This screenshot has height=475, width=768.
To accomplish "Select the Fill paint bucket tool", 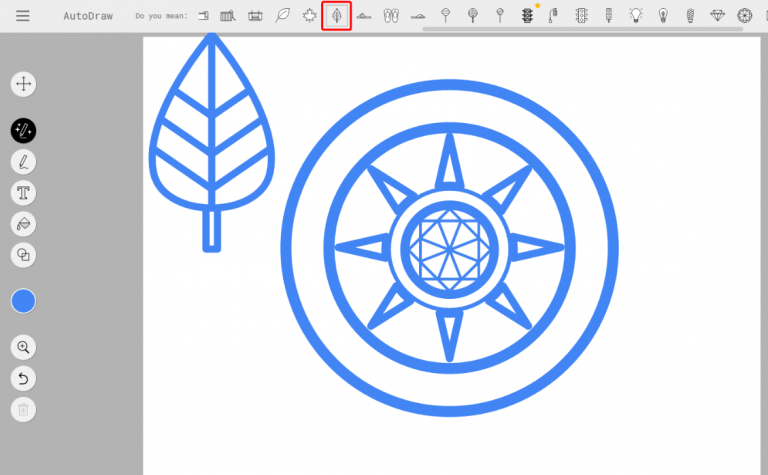I will (x=23, y=223).
